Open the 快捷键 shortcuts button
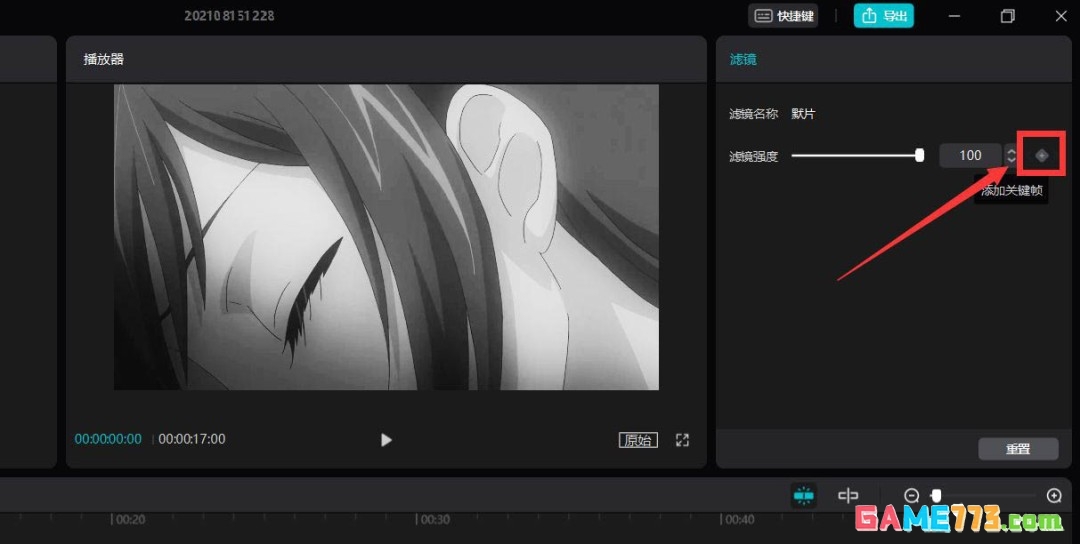Image resolution: width=1080 pixels, height=544 pixels. 784,16
